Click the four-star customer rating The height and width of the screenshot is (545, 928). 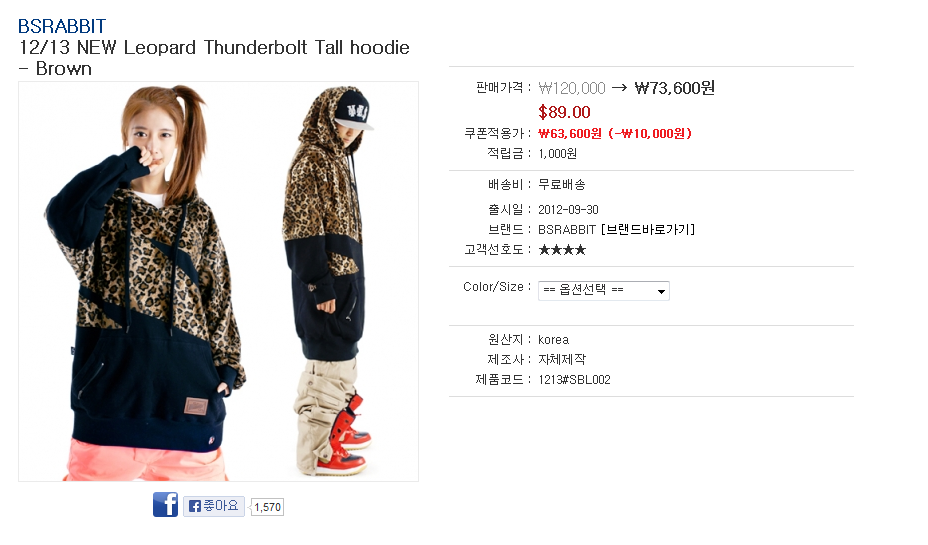tap(562, 250)
